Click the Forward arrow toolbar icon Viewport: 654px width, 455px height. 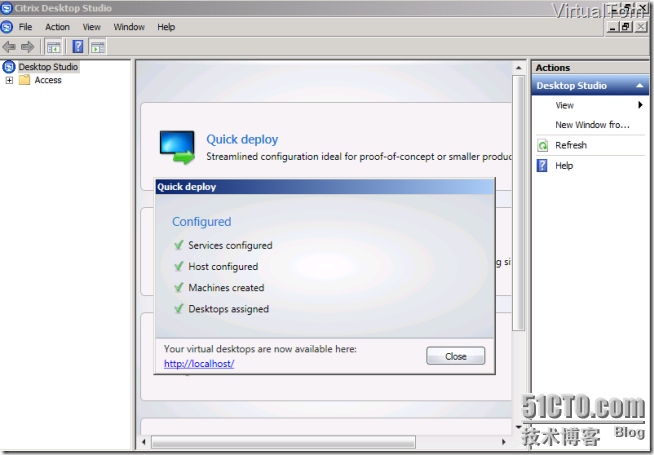[x=28, y=47]
